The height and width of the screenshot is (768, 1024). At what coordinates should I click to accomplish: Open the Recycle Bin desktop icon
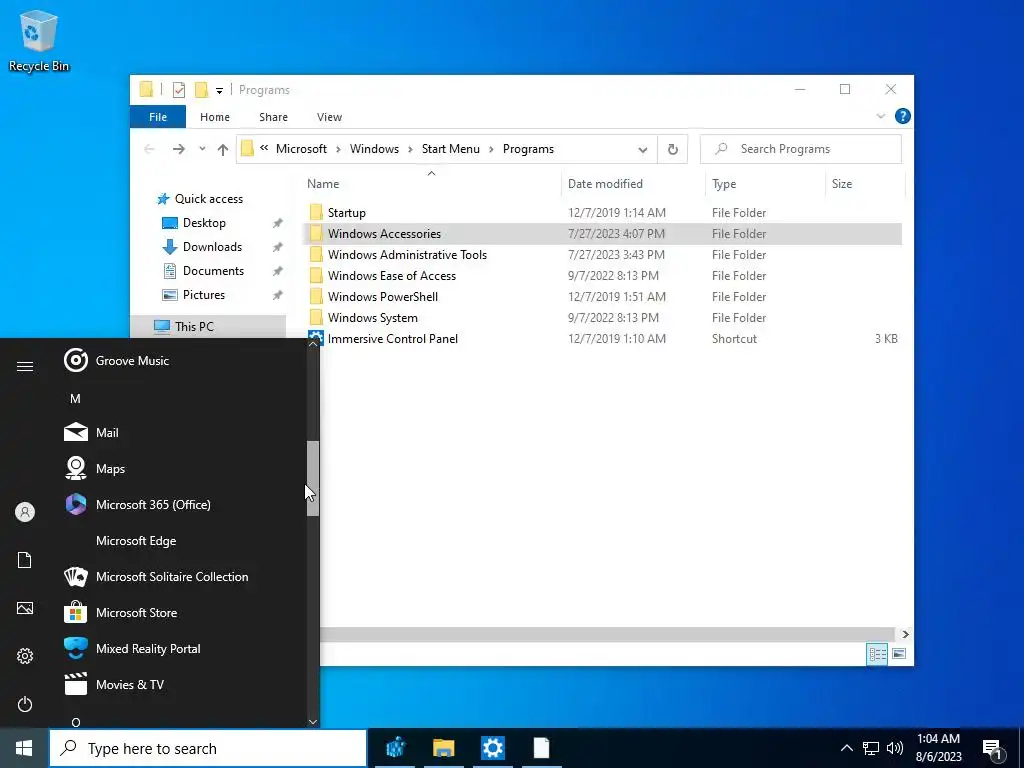pos(39,40)
